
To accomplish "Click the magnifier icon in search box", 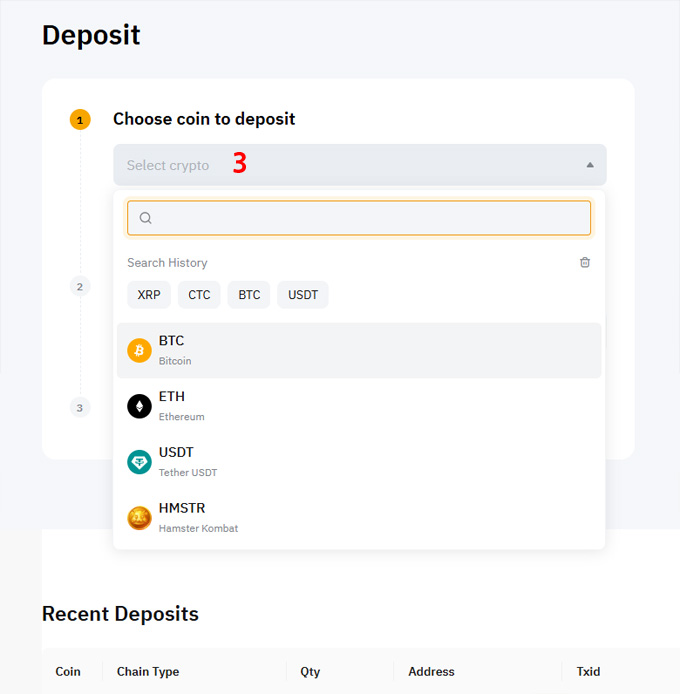I will click(146, 218).
